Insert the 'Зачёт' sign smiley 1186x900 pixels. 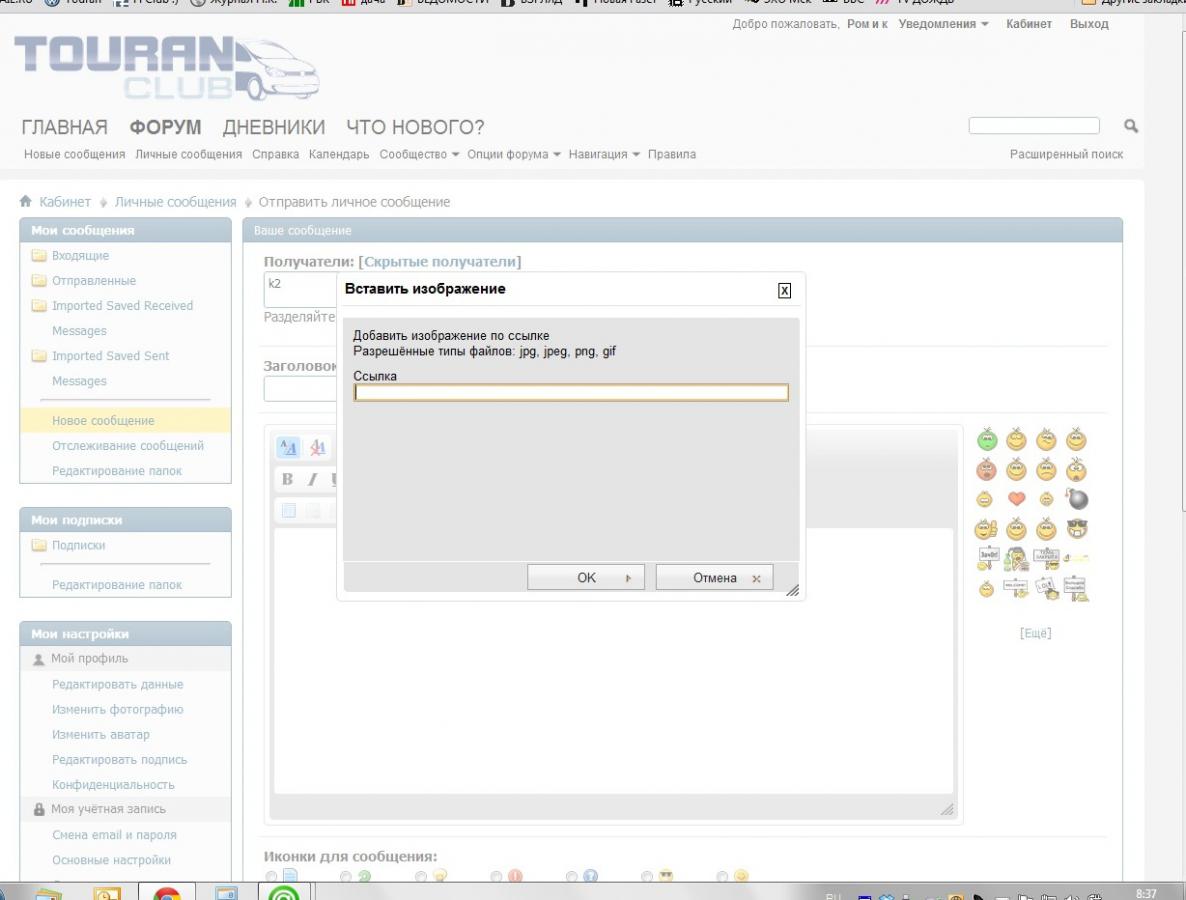pyautogui.click(x=988, y=558)
